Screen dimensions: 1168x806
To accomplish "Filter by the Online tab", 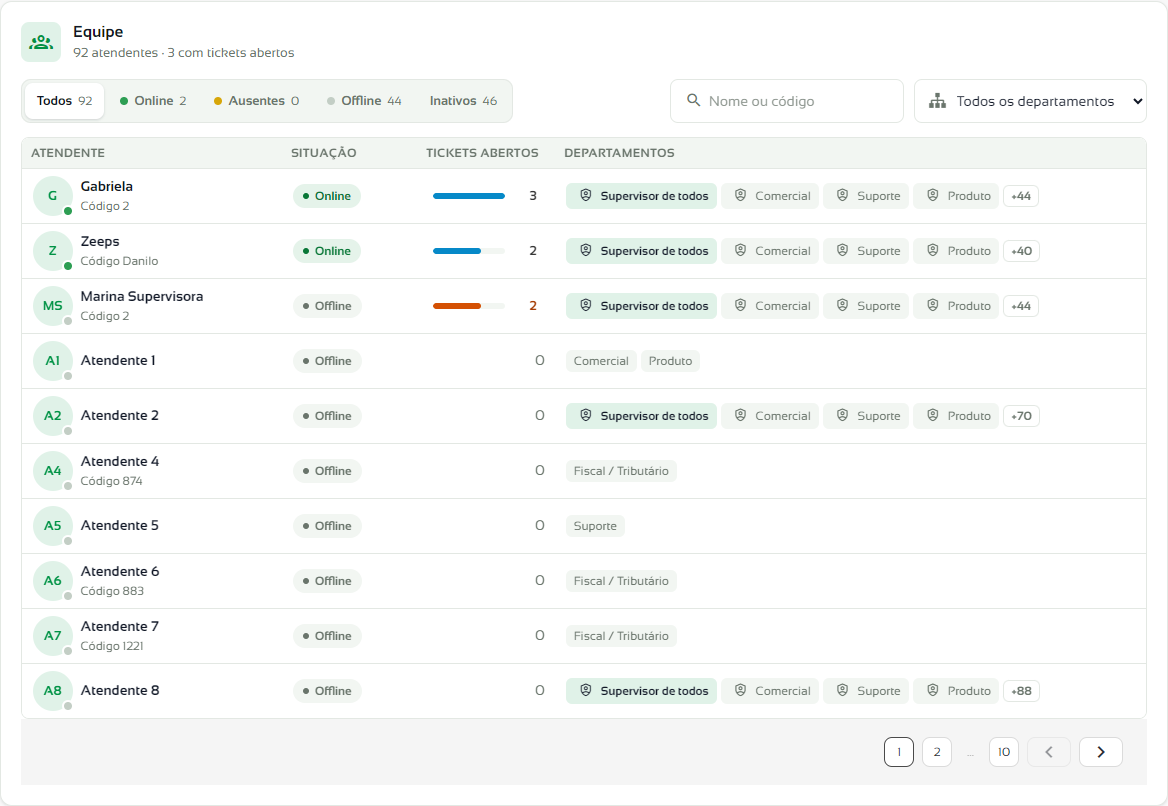I will [x=153, y=101].
